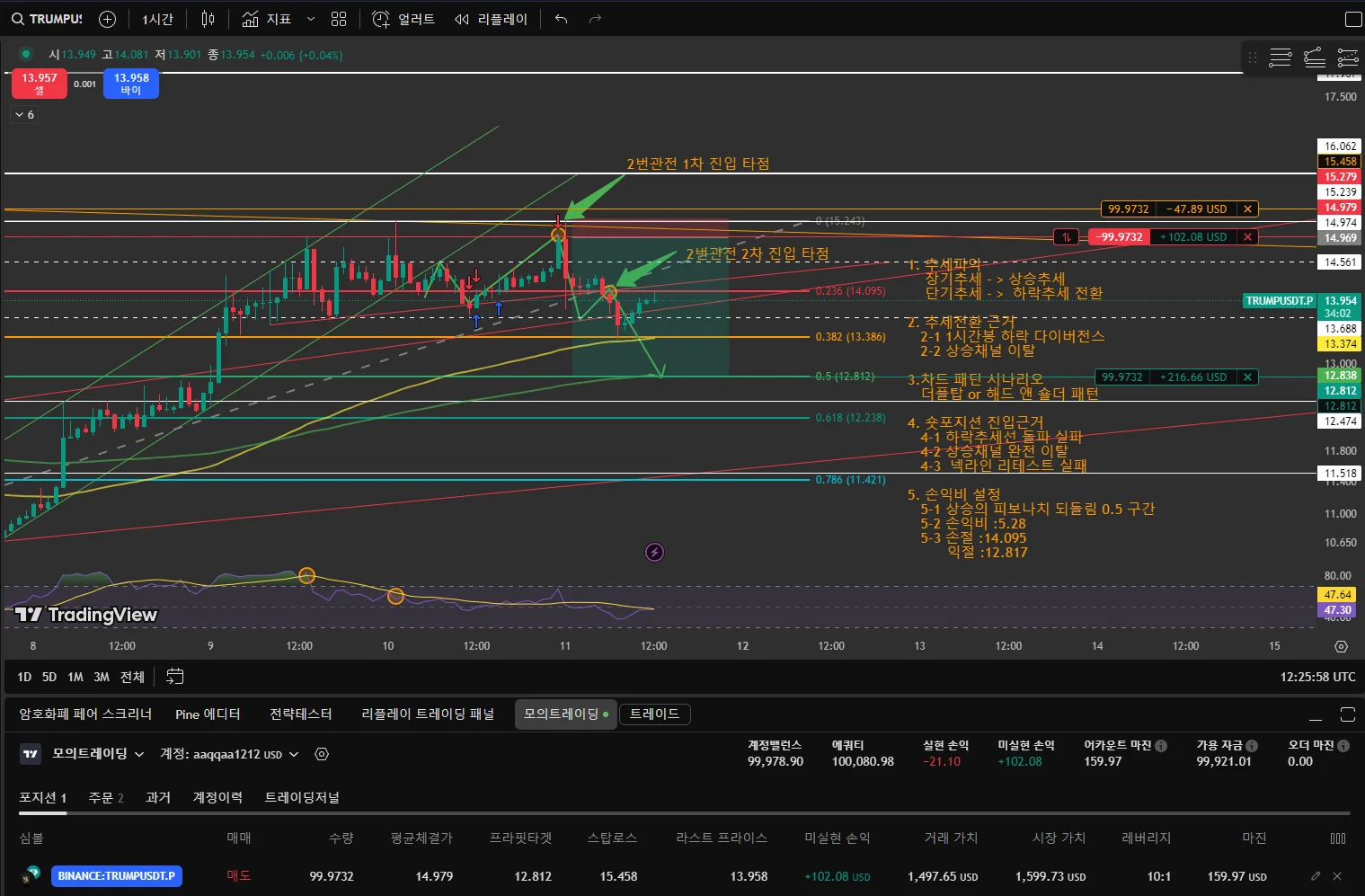
Task: Open the account aaqqaa1212 dropdown
Action: 229,754
